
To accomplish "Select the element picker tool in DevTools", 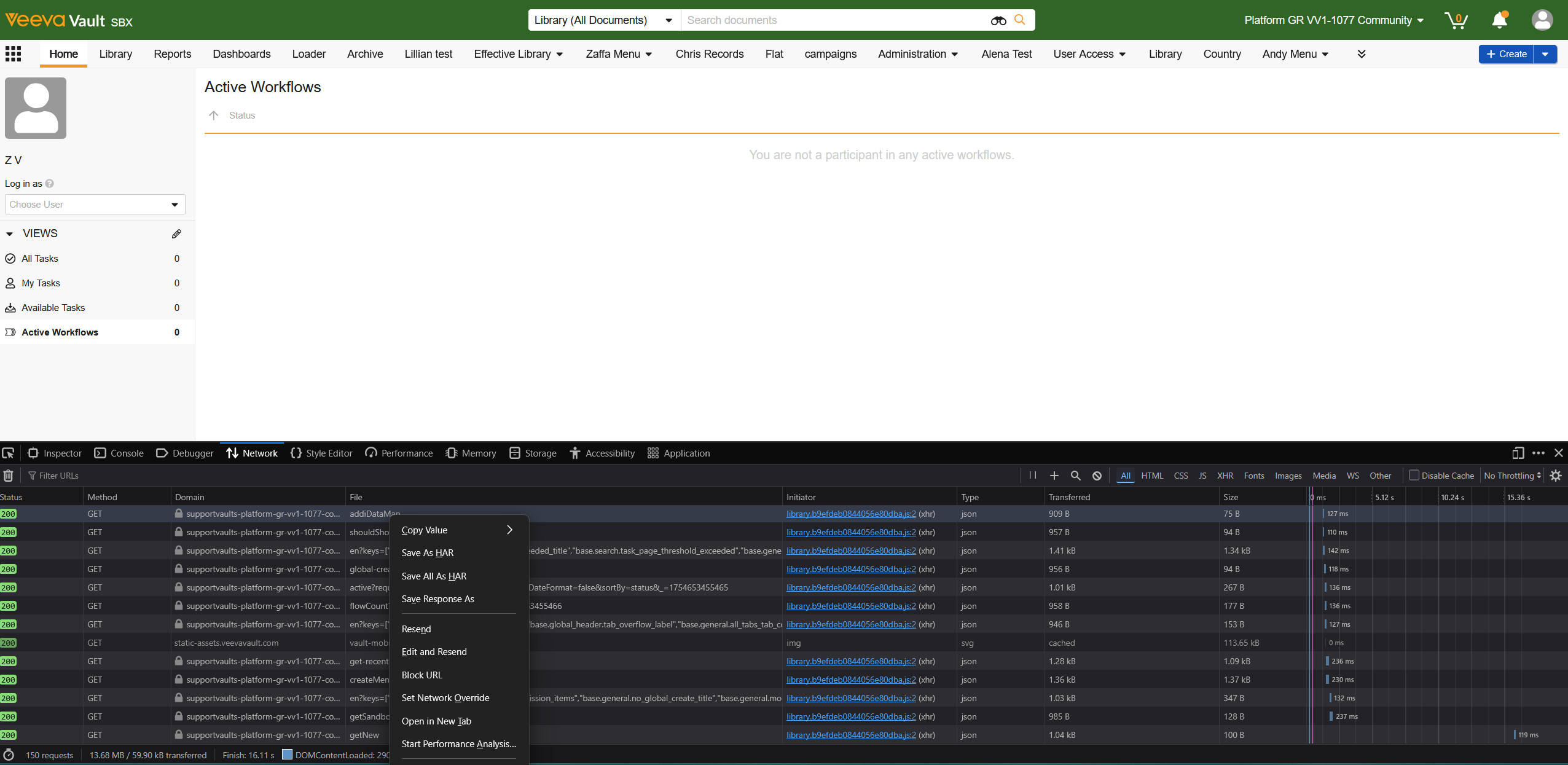I will pos(9,453).
